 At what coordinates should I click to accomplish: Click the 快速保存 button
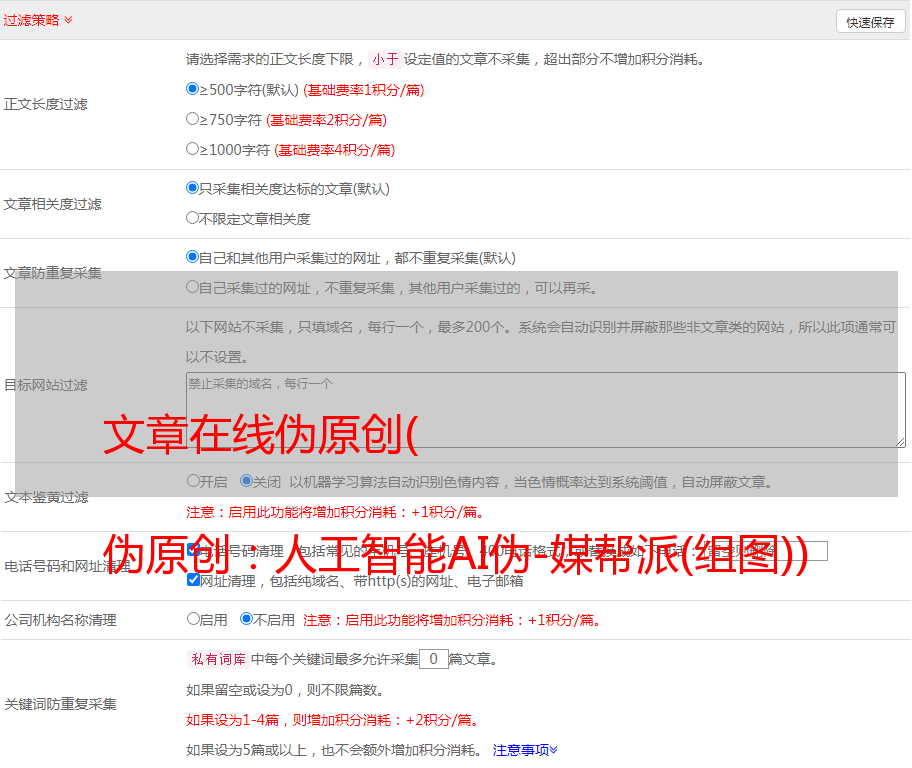pyautogui.click(x=870, y=22)
